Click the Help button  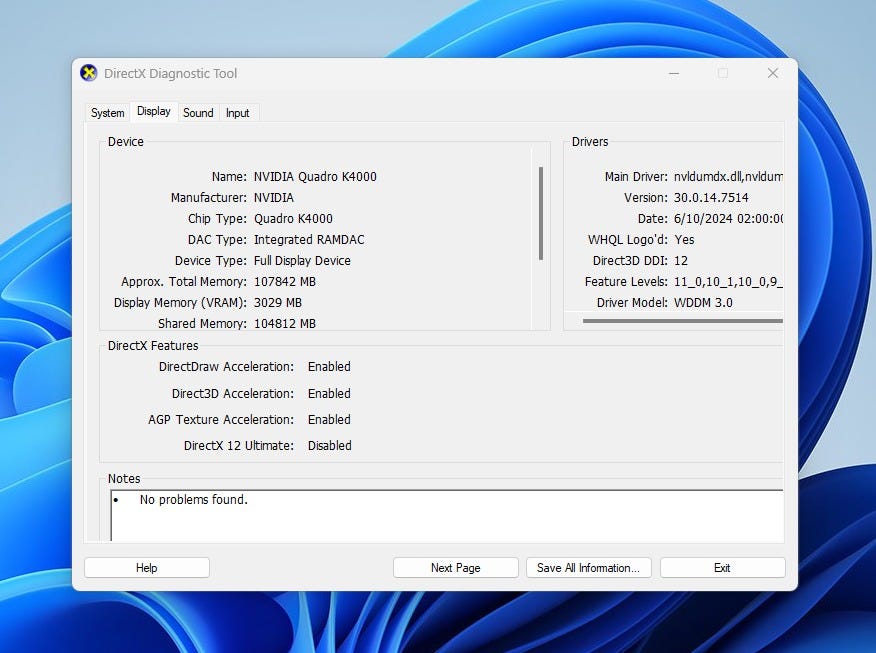[147, 568]
